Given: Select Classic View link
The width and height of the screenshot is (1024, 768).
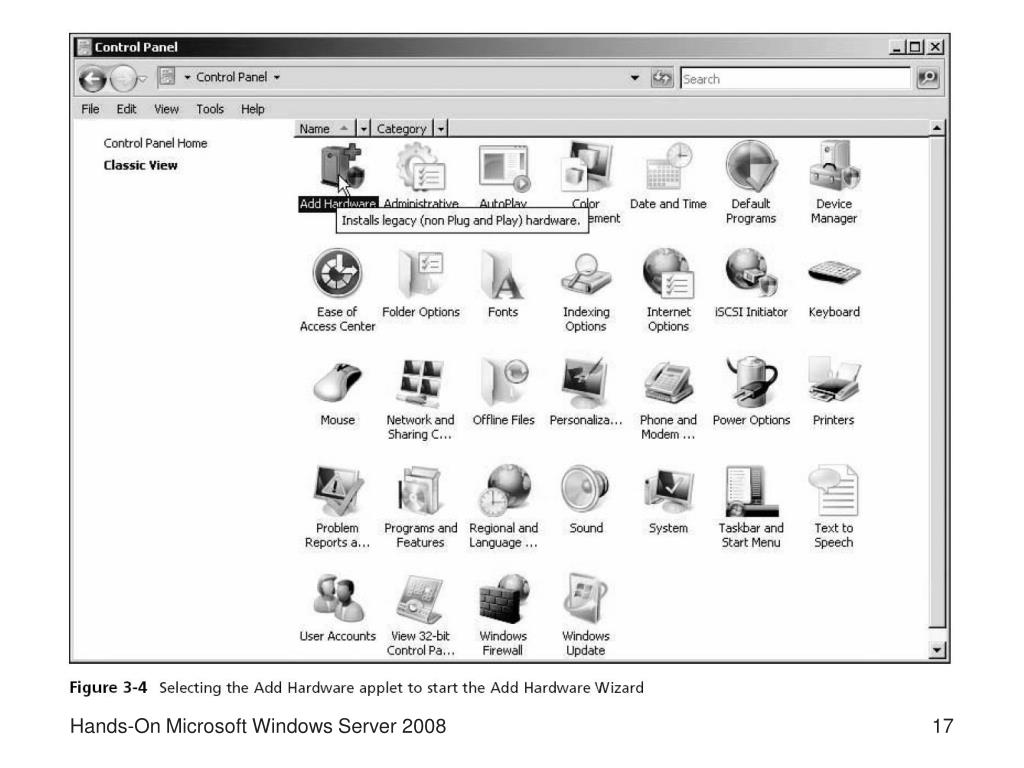Looking at the screenshot, I should (x=140, y=165).
